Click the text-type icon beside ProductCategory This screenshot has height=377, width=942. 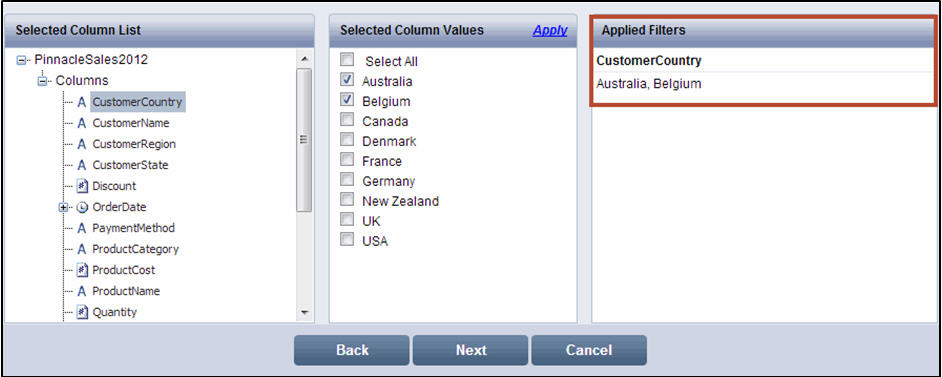tap(82, 249)
